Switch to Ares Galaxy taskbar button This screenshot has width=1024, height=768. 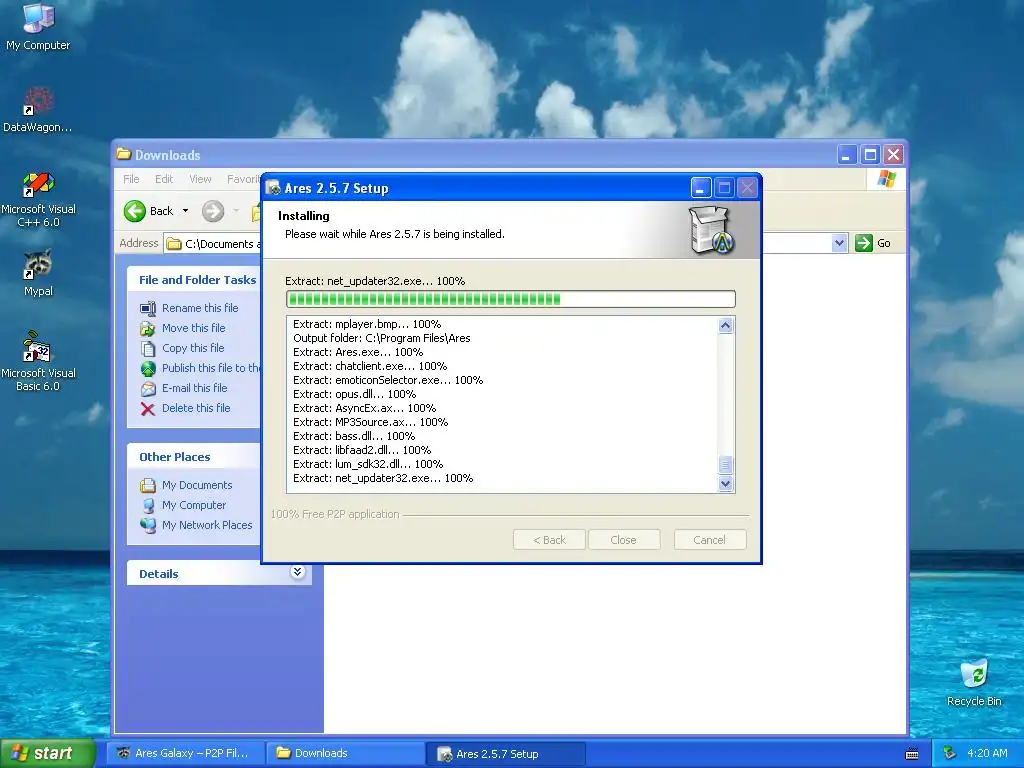coord(186,753)
